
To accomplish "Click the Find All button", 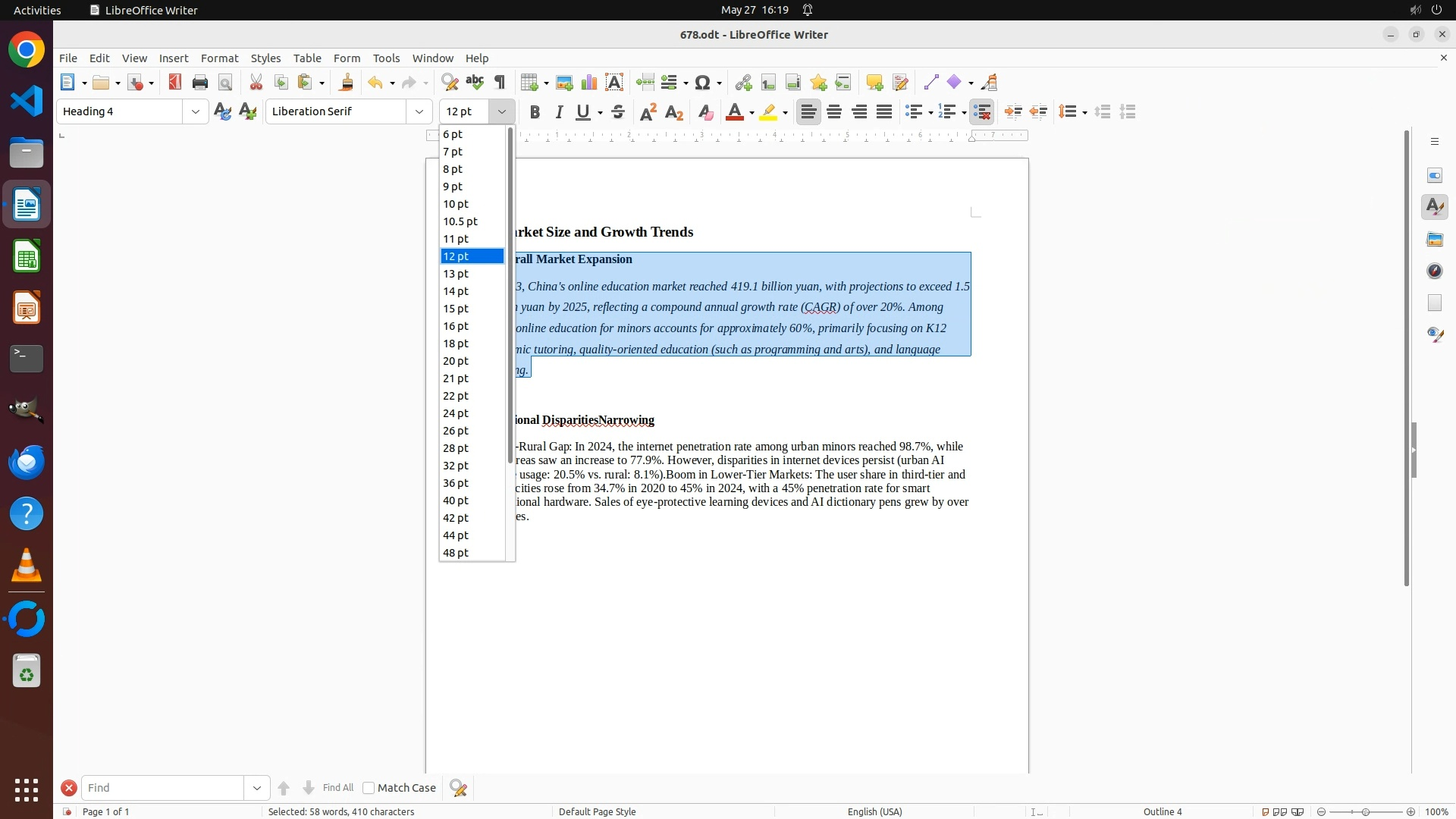I will [x=337, y=788].
